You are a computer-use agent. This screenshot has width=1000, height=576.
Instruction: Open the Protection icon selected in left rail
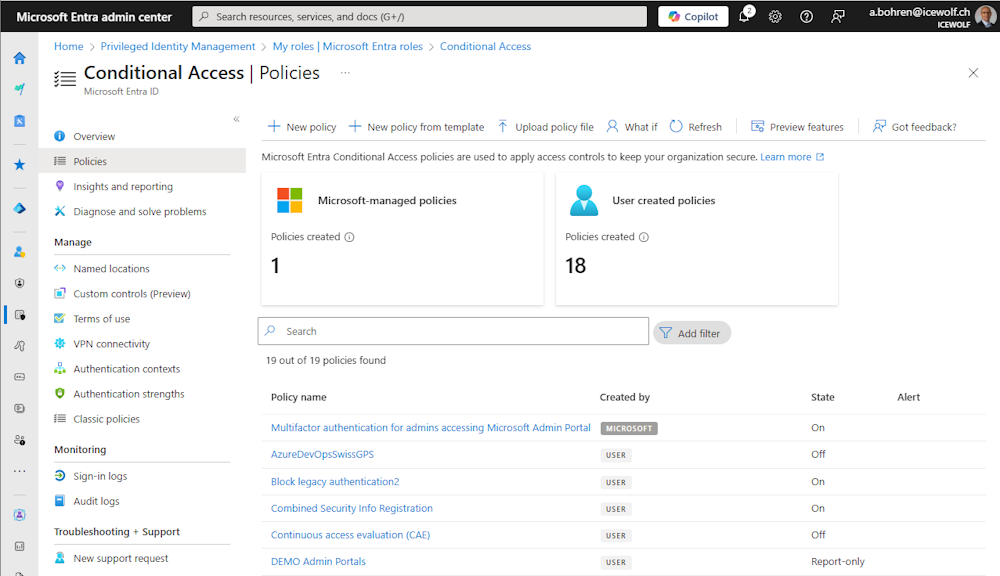[20, 314]
